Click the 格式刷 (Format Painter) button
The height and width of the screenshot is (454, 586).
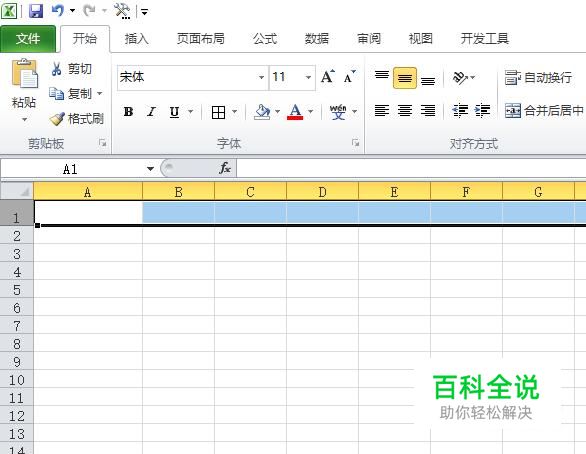pyautogui.click(x=77, y=119)
